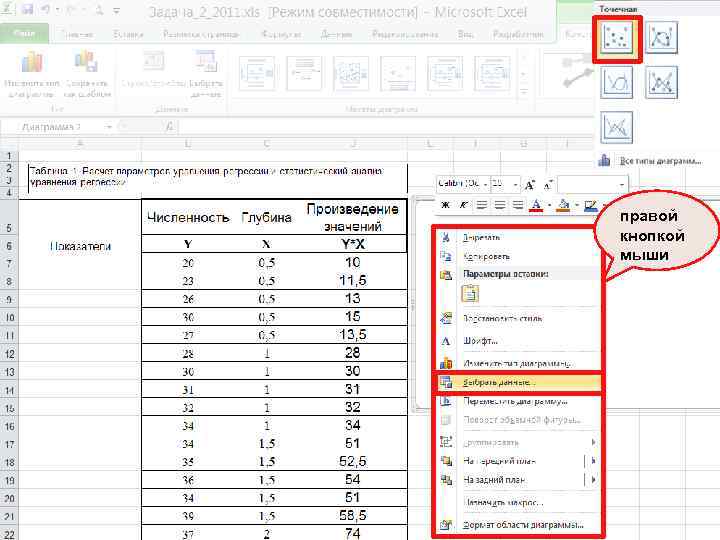Click the Undo icon in quick access toolbar
Viewport: 720px width, 540px height.
tap(45, 9)
